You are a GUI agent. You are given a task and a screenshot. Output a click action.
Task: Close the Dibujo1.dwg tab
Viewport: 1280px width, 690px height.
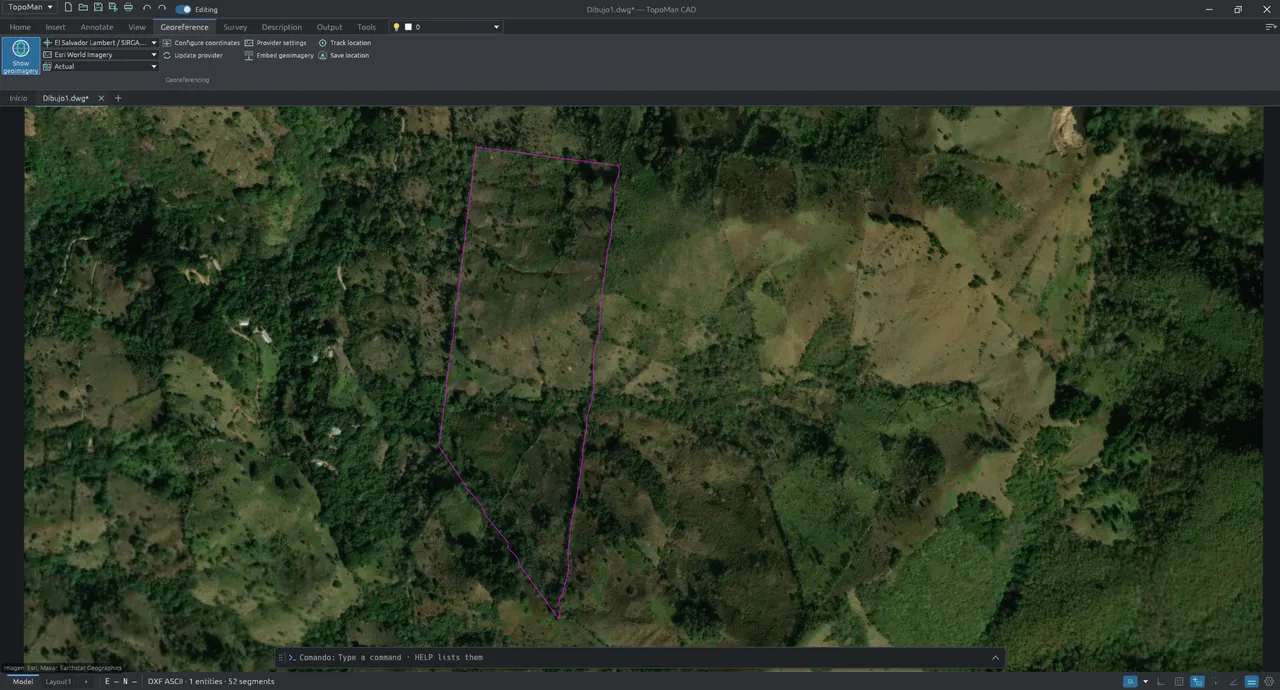coord(101,98)
